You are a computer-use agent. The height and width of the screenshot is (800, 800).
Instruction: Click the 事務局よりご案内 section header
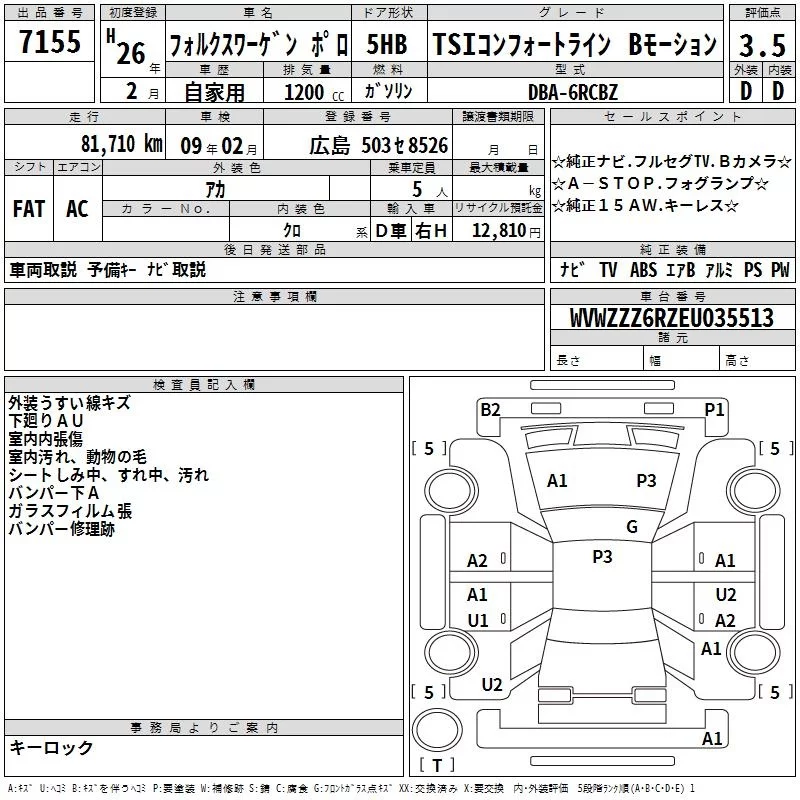click(x=204, y=728)
